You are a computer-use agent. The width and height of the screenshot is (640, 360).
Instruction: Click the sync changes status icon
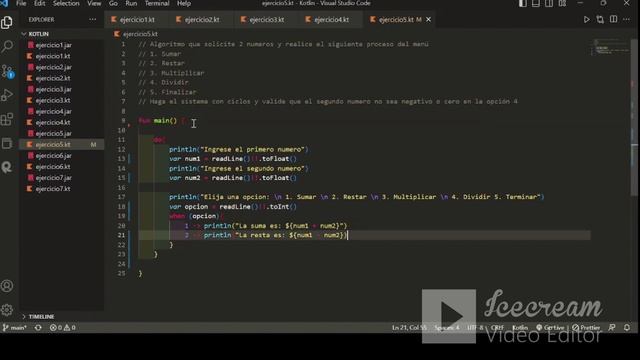(38, 327)
